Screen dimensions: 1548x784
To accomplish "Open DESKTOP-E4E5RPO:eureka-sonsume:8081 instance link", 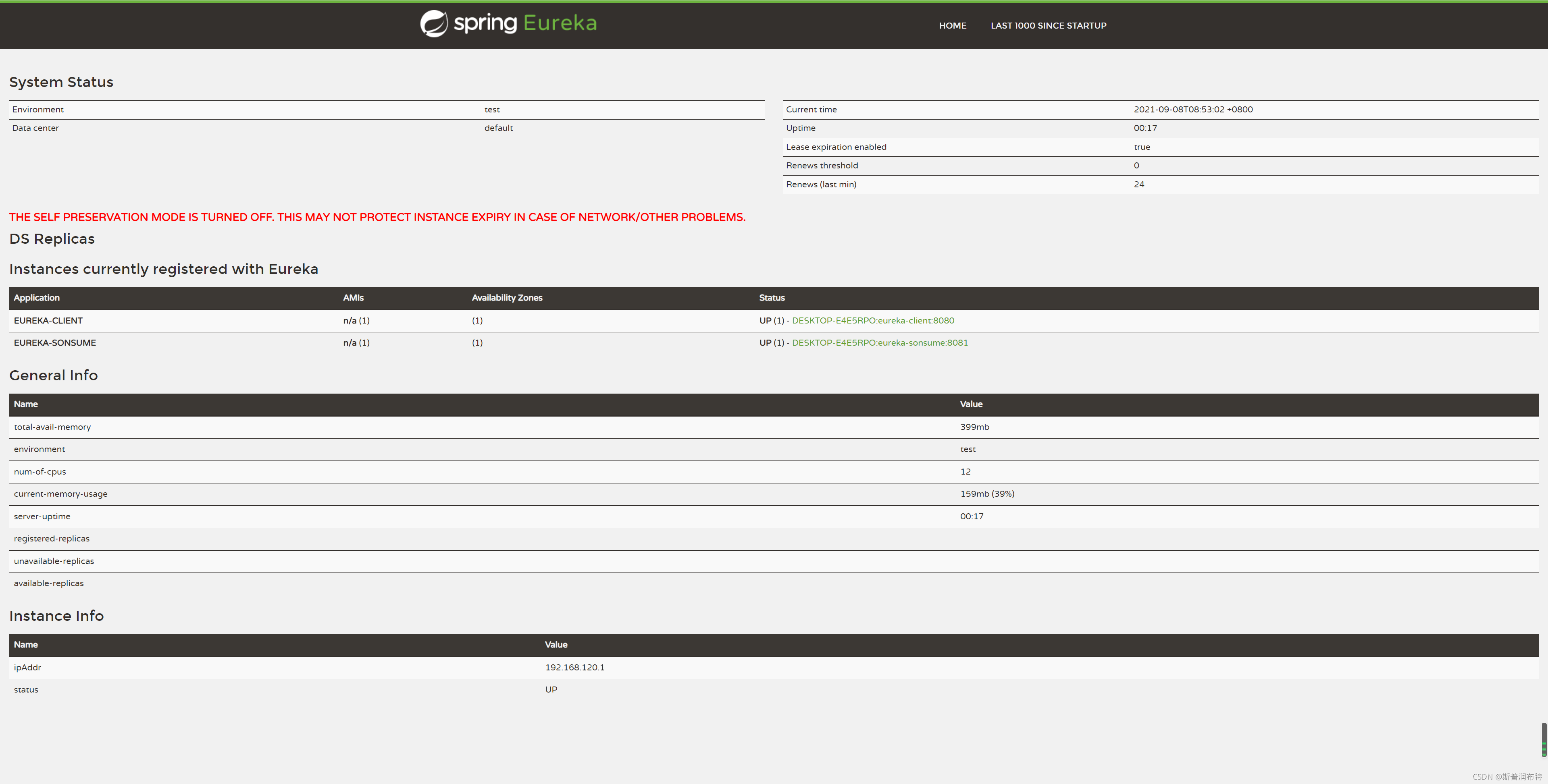I will 880,342.
